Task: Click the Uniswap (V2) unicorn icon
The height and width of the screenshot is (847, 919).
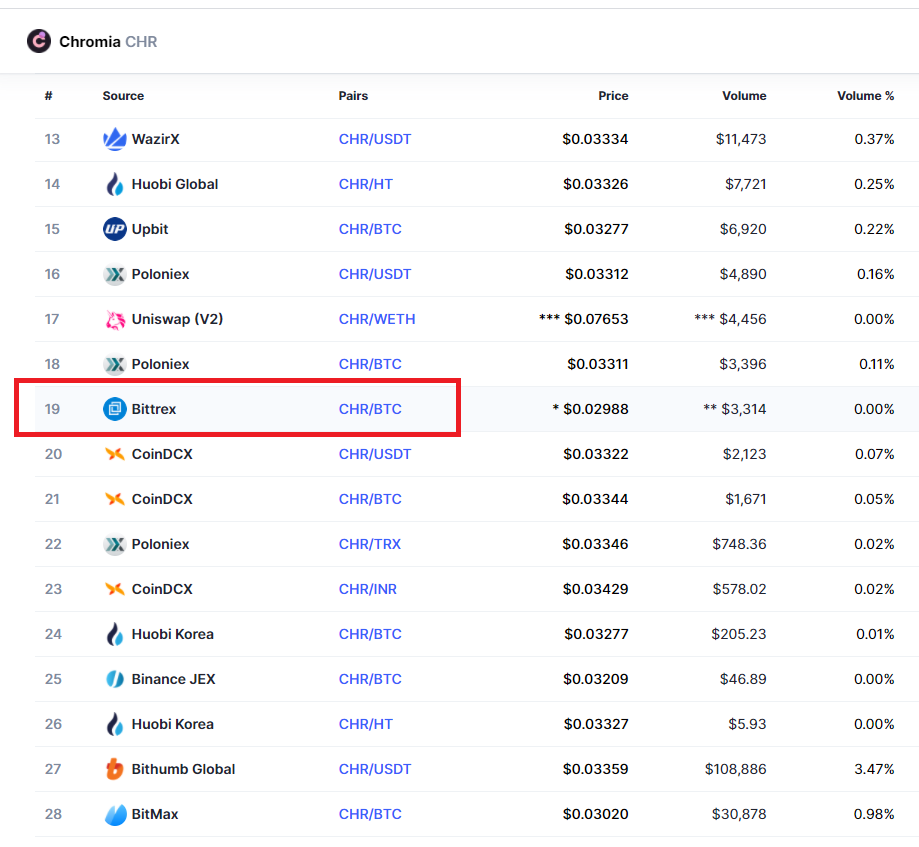Action: (x=115, y=319)
